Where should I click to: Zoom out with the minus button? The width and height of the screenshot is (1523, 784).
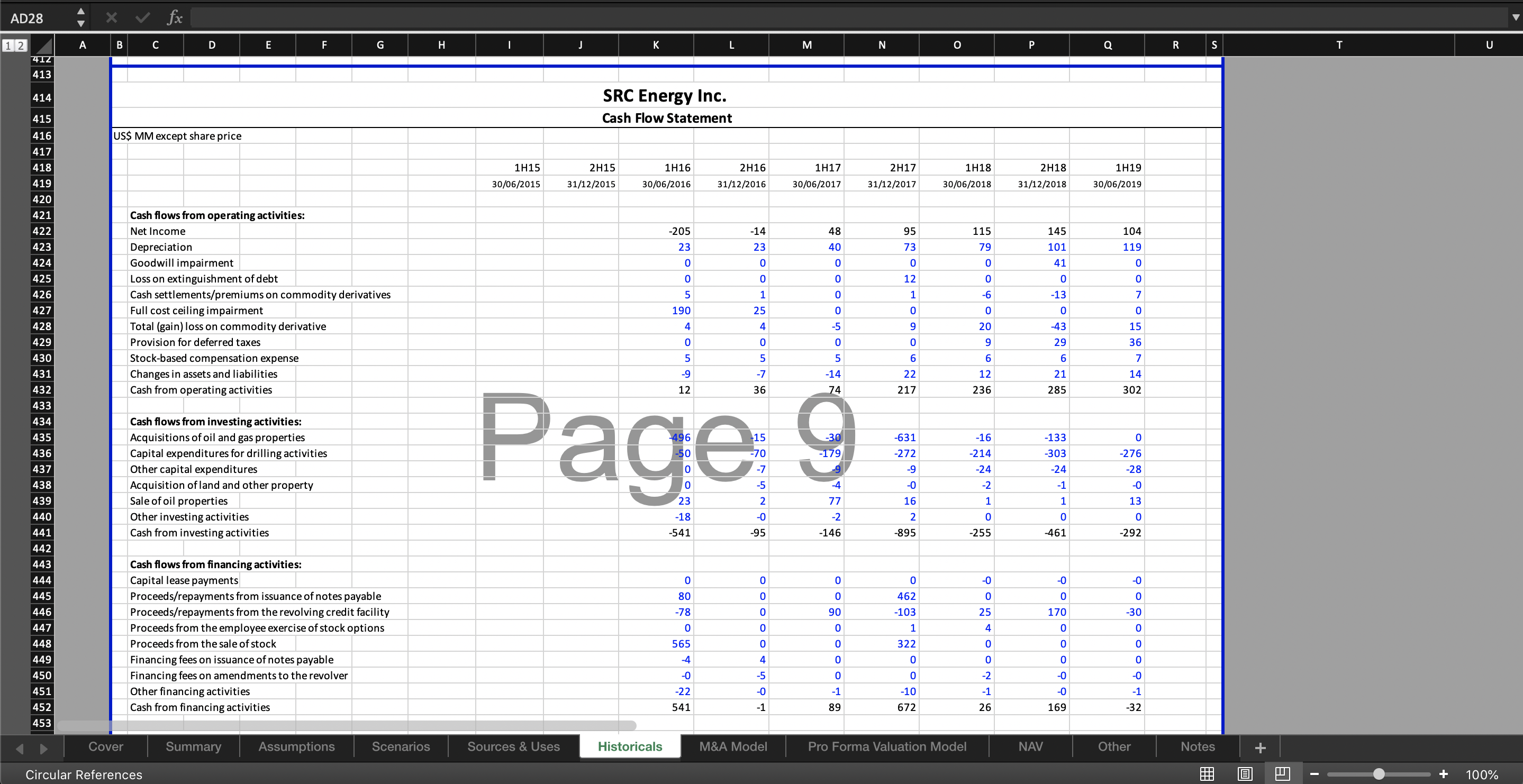(1313, 774)
